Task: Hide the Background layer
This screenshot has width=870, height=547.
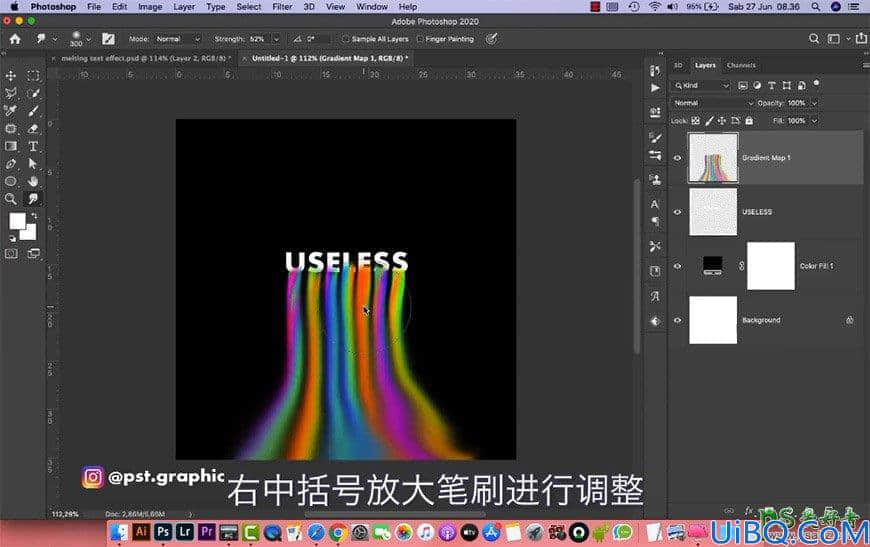Action: point(677,320)
